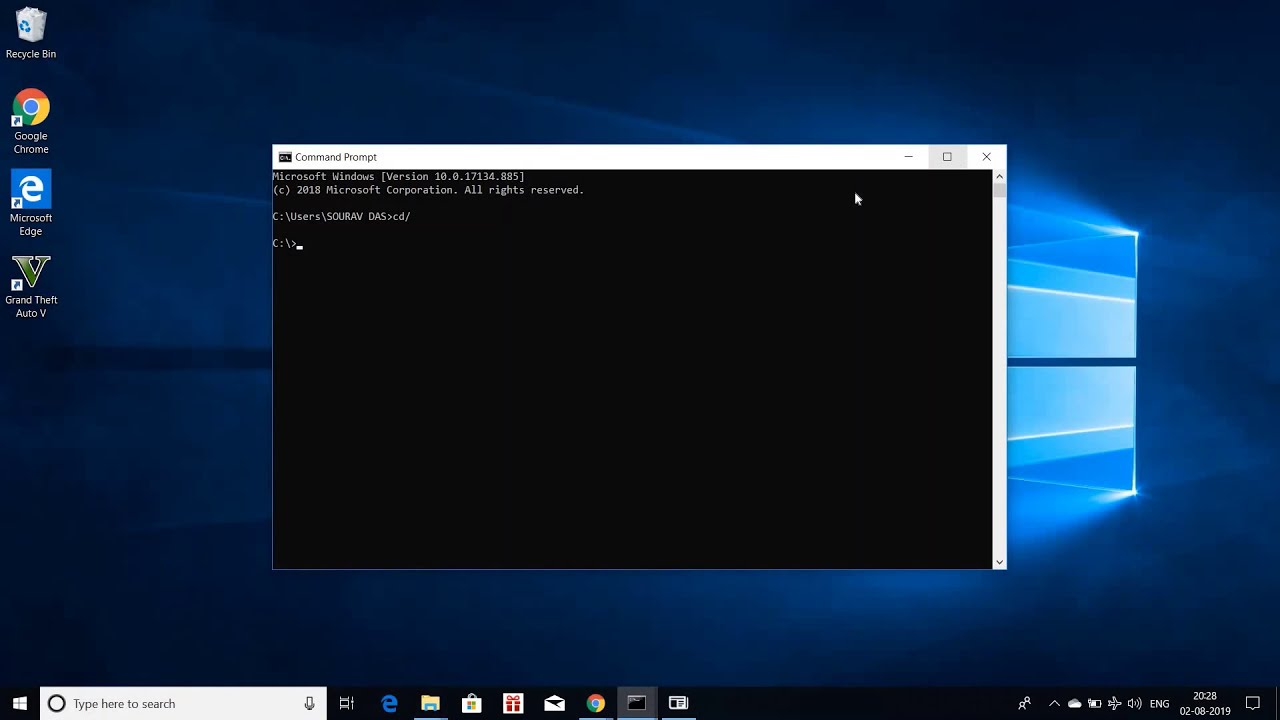Click the scrollbar down arrow in Command Prompt
The image size is (1280, 720).
tap(999, 562)
